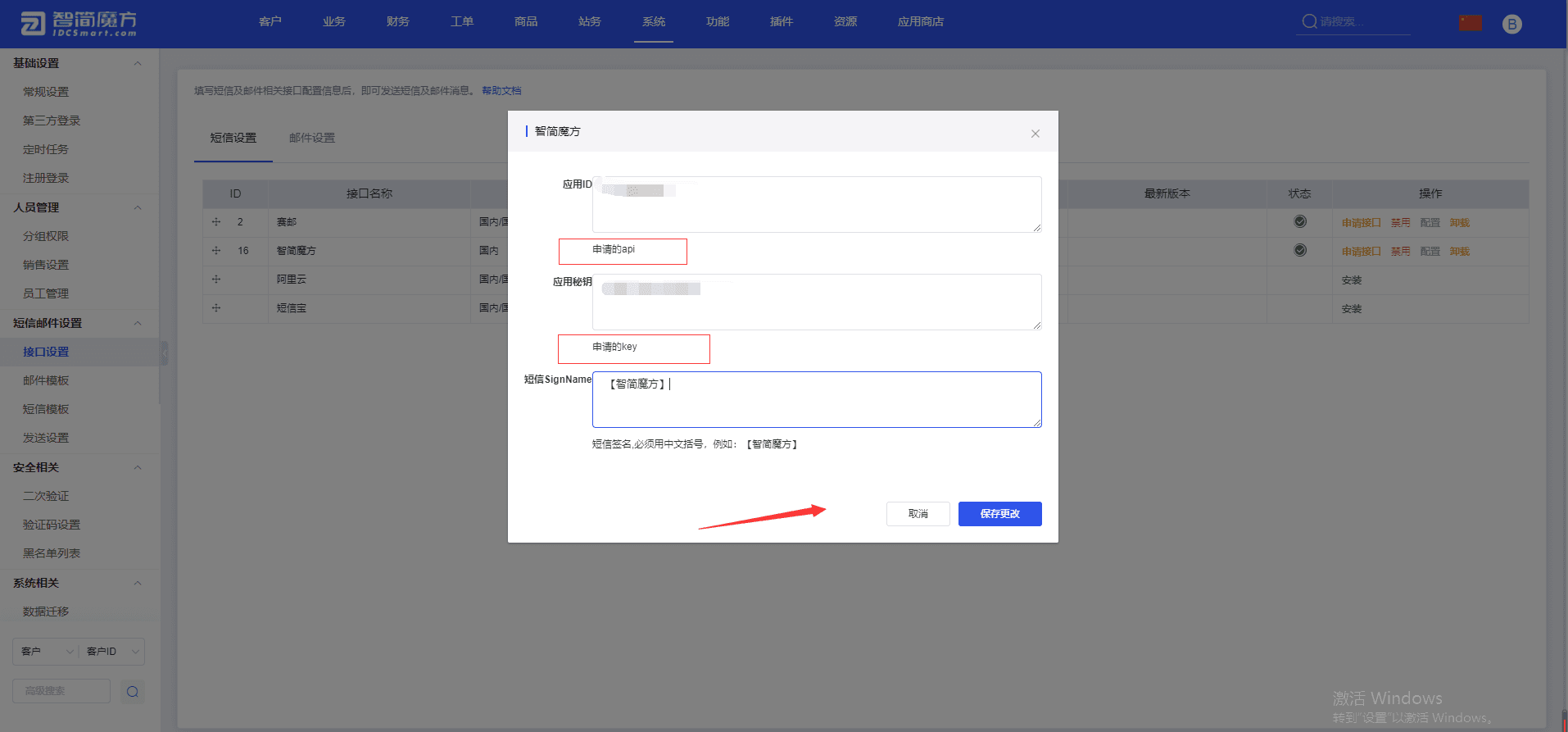Open 第三方登录 in the sidebar
The image size is (1568, 732).
52,120
